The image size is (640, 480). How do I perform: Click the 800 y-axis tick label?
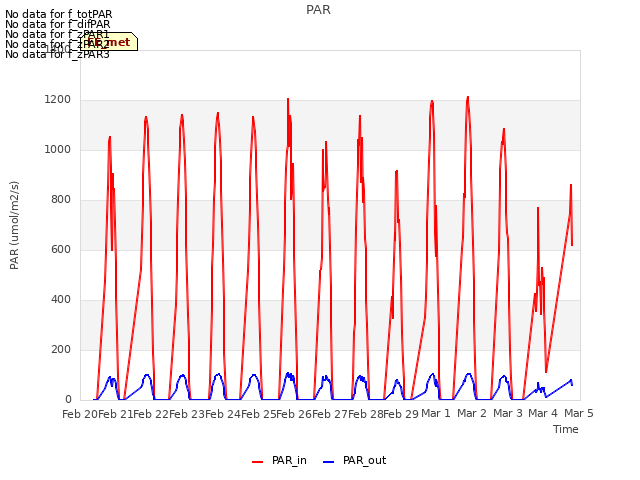coord(61,200)
